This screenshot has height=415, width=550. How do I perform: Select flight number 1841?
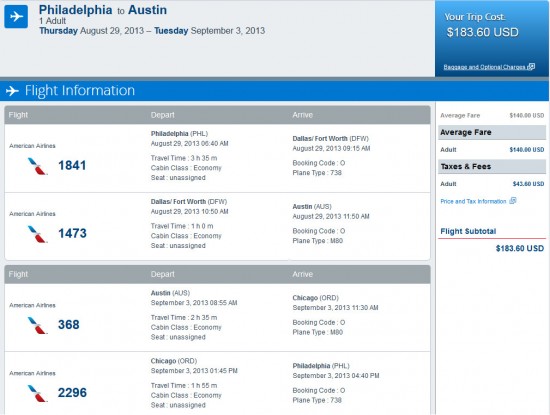[x=72, y=165]
